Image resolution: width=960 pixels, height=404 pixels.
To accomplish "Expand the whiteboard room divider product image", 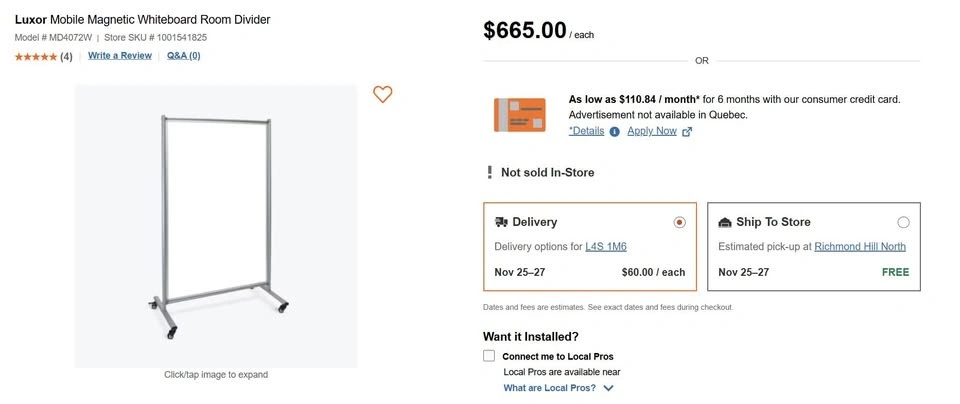I will click(x=216, y=225).
